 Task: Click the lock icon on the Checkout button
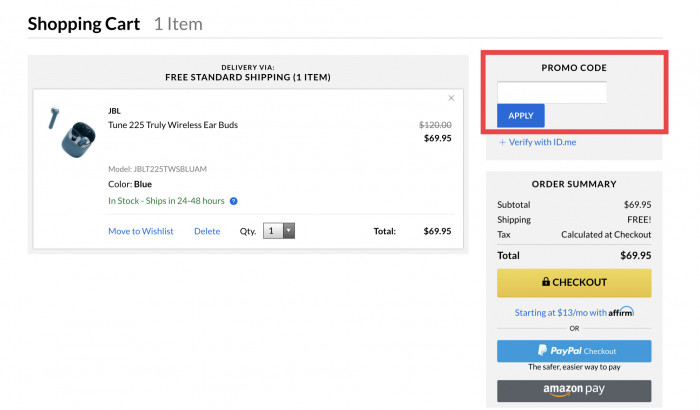click(546, 282)
